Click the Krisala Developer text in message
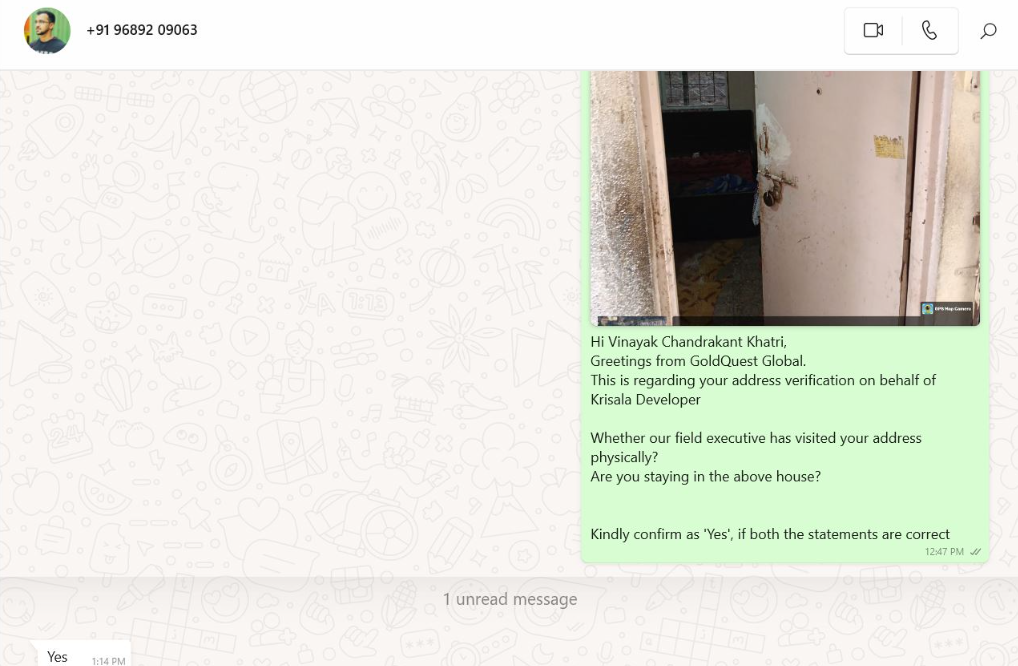The width and height of the screenshot is (1018, 666). [x=645, y=399]
